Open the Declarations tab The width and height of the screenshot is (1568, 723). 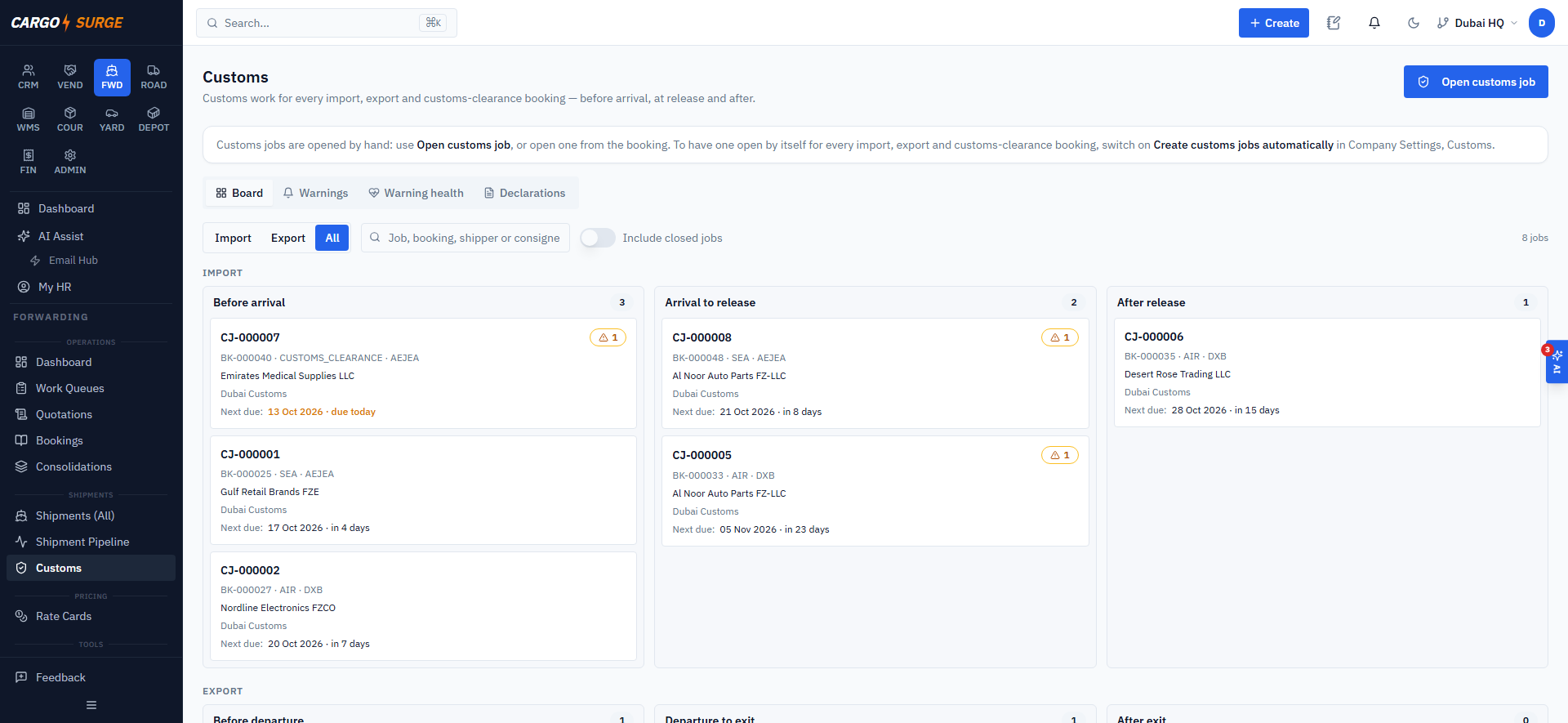524,193
